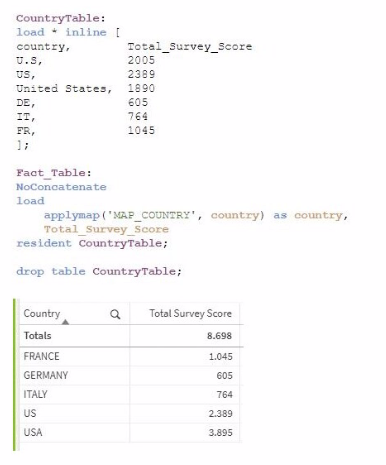386x465 pixels.
Task: Click the resident CountryTable line
Action: point(92,243)
